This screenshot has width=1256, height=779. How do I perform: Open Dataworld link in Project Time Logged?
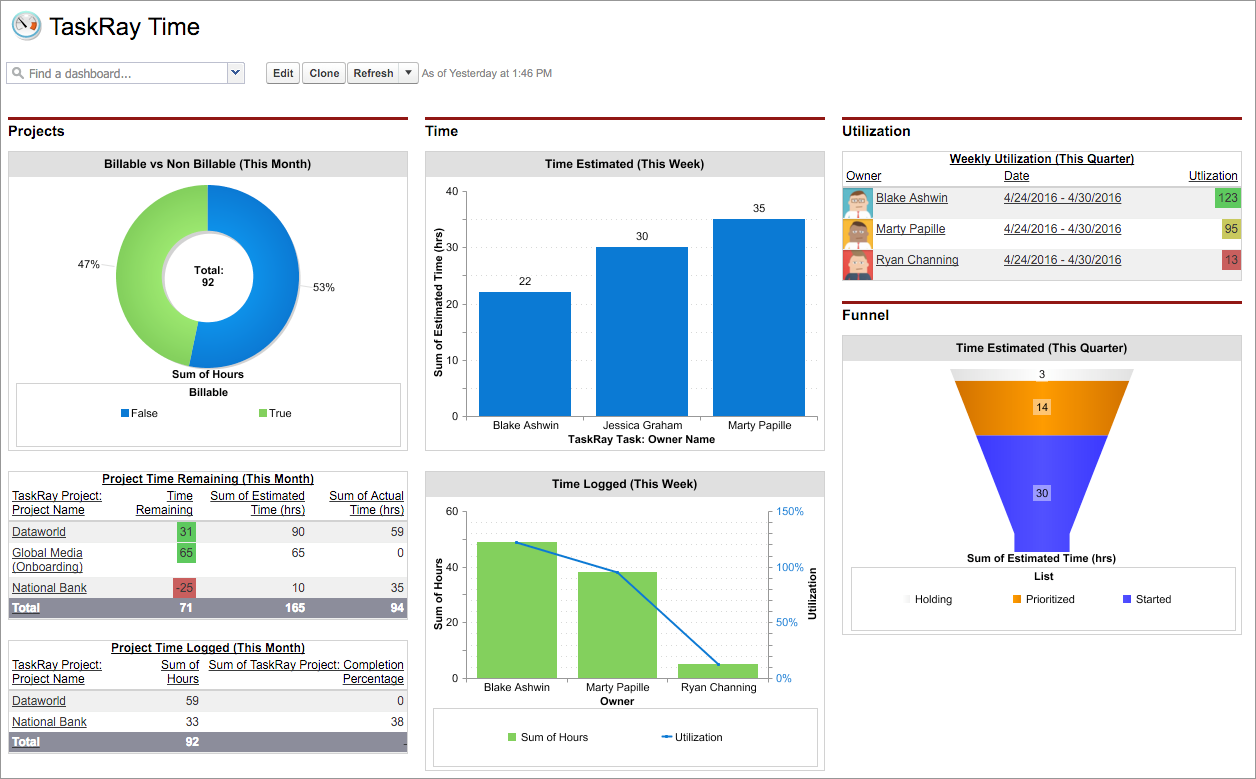(x=39, y=701)
